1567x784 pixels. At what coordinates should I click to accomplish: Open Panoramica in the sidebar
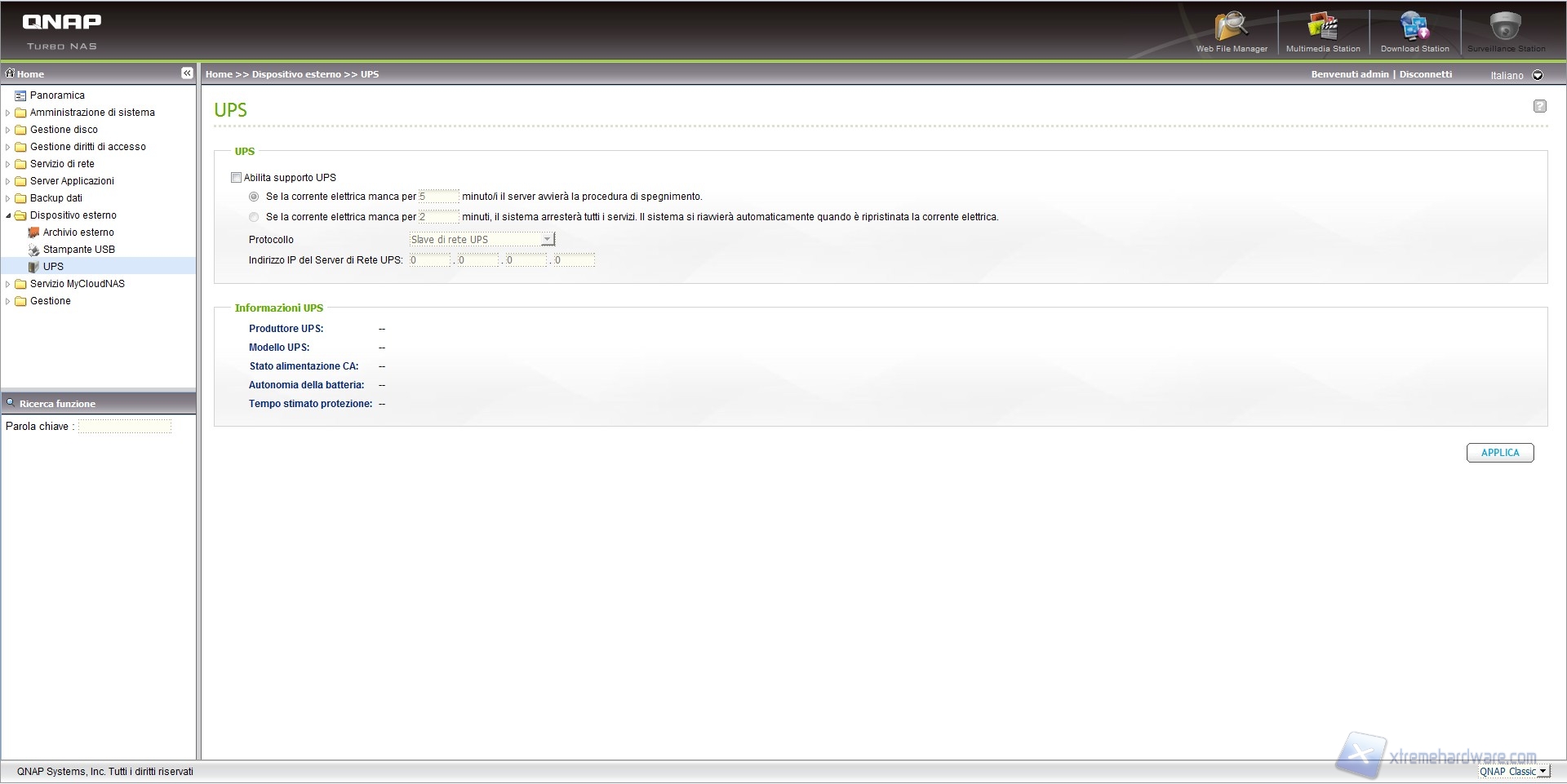pyautogui.click(x=57, y=95)
